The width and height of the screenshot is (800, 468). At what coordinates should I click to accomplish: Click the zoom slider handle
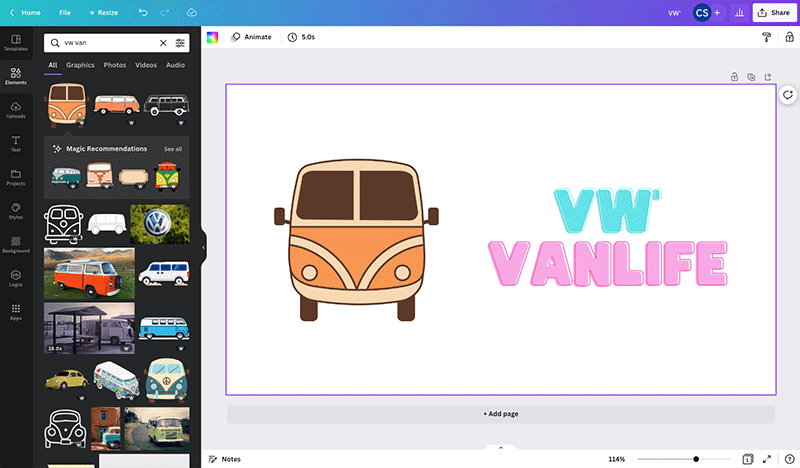696,459
